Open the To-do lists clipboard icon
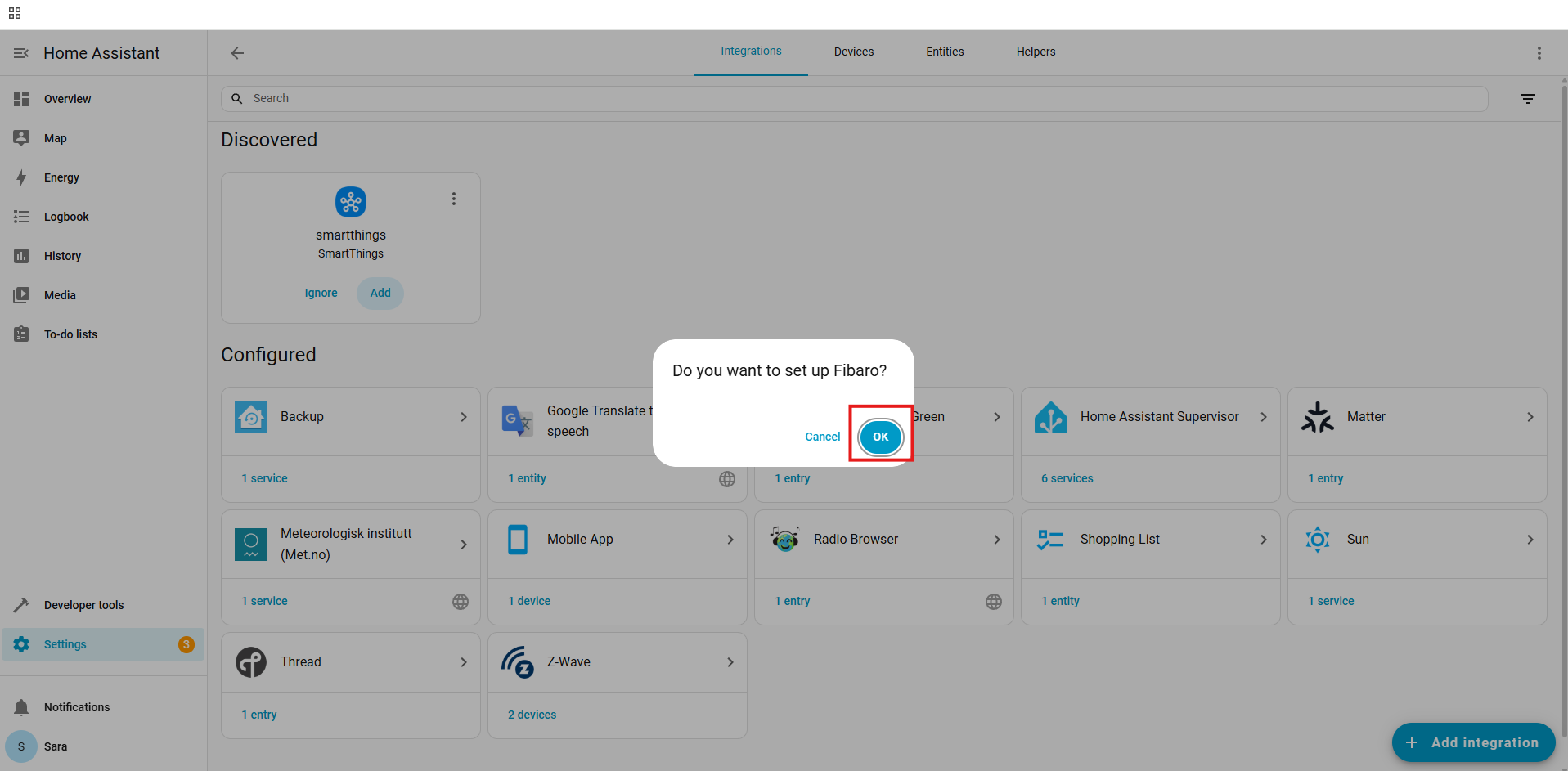Screen dimensions: 1568x771 21,334
